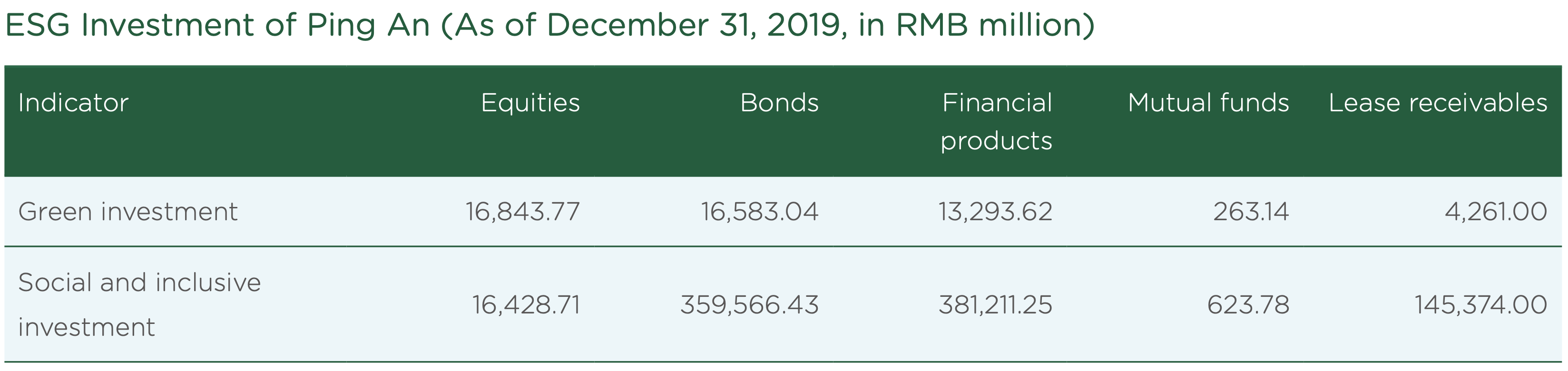Image resolution: width=1568 pixels, height=371 pixels.
Task: Select the Bonds column header
Action: click(x=779, y=103)
